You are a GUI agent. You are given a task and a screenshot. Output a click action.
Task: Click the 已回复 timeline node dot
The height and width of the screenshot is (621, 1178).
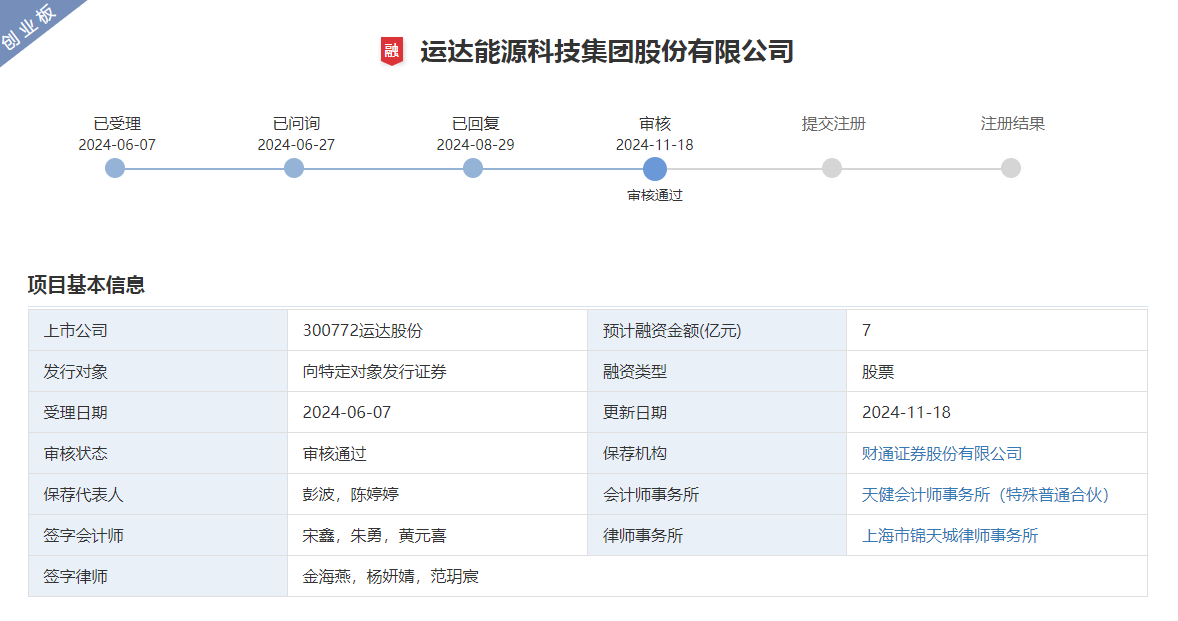pos(473,169)
